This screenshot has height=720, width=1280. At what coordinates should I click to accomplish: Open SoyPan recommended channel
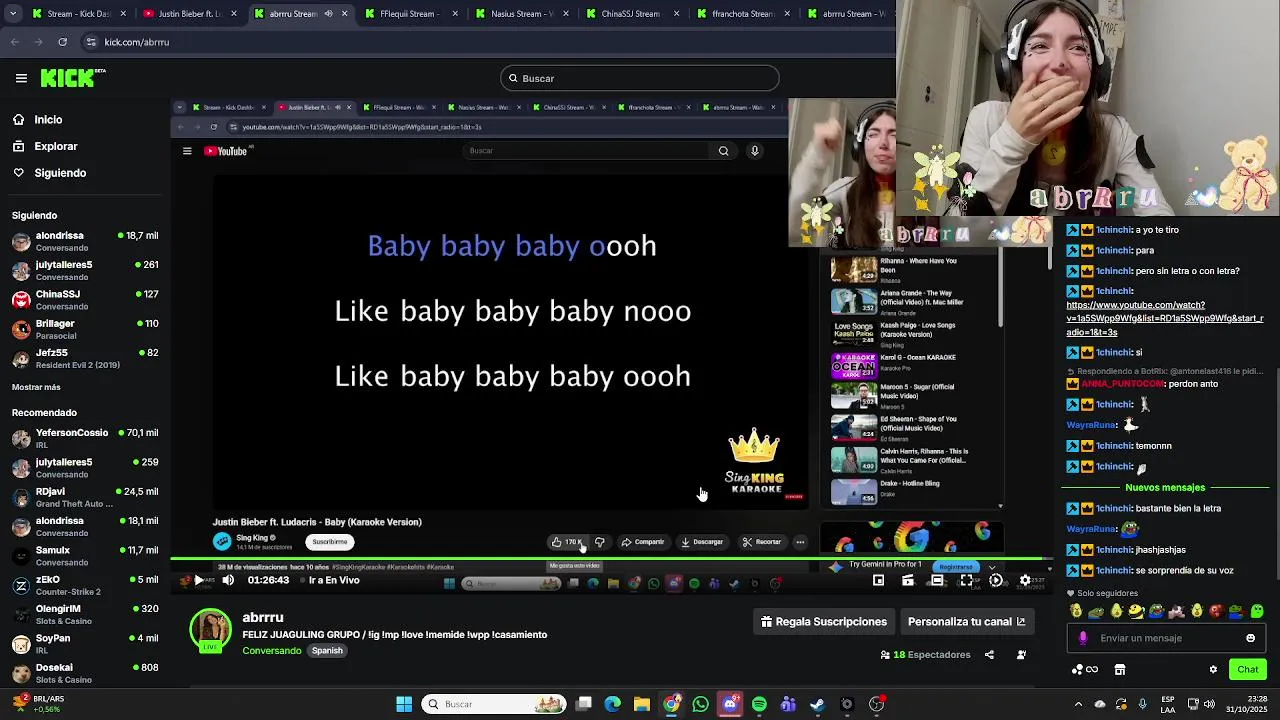[x=85, y=644]
